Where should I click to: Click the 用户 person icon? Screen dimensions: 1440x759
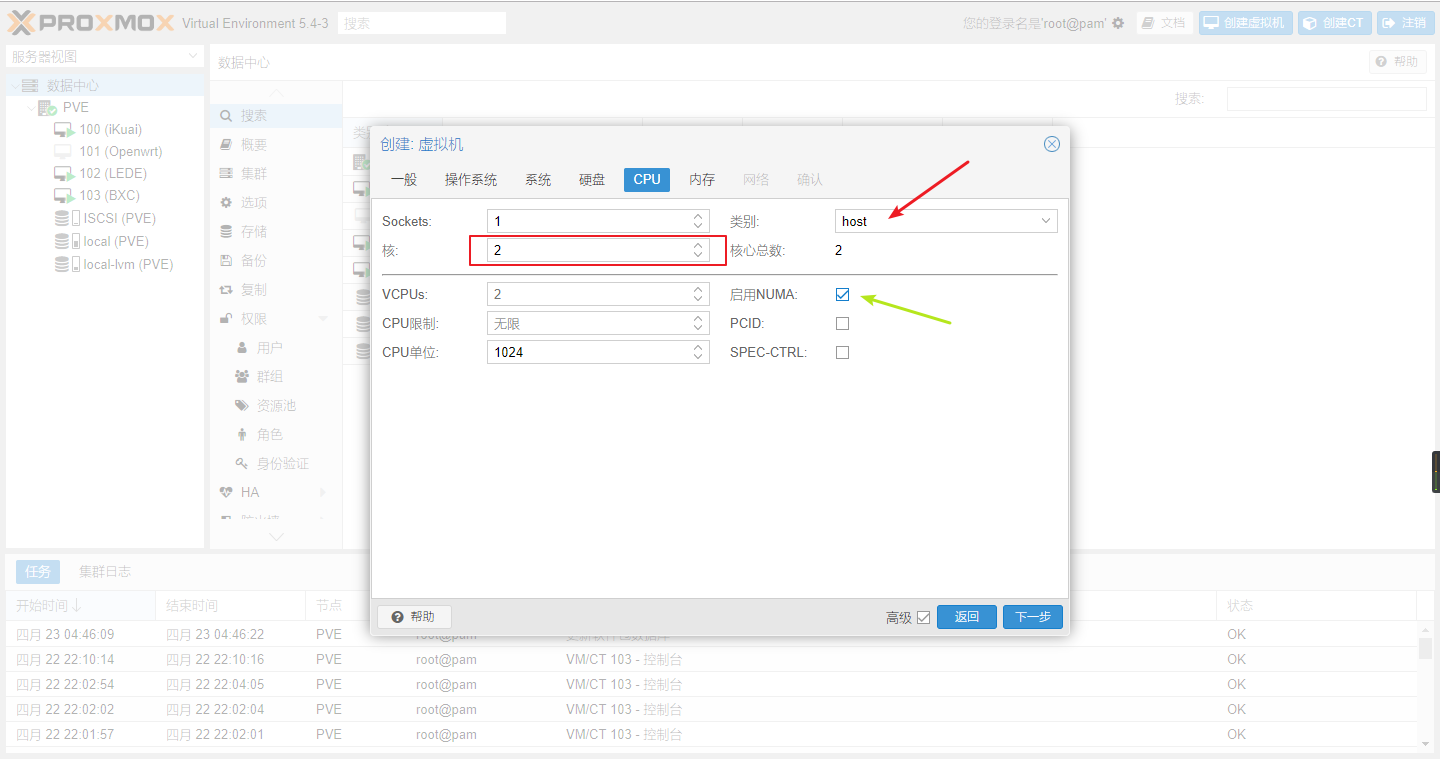tap(242, 348)
